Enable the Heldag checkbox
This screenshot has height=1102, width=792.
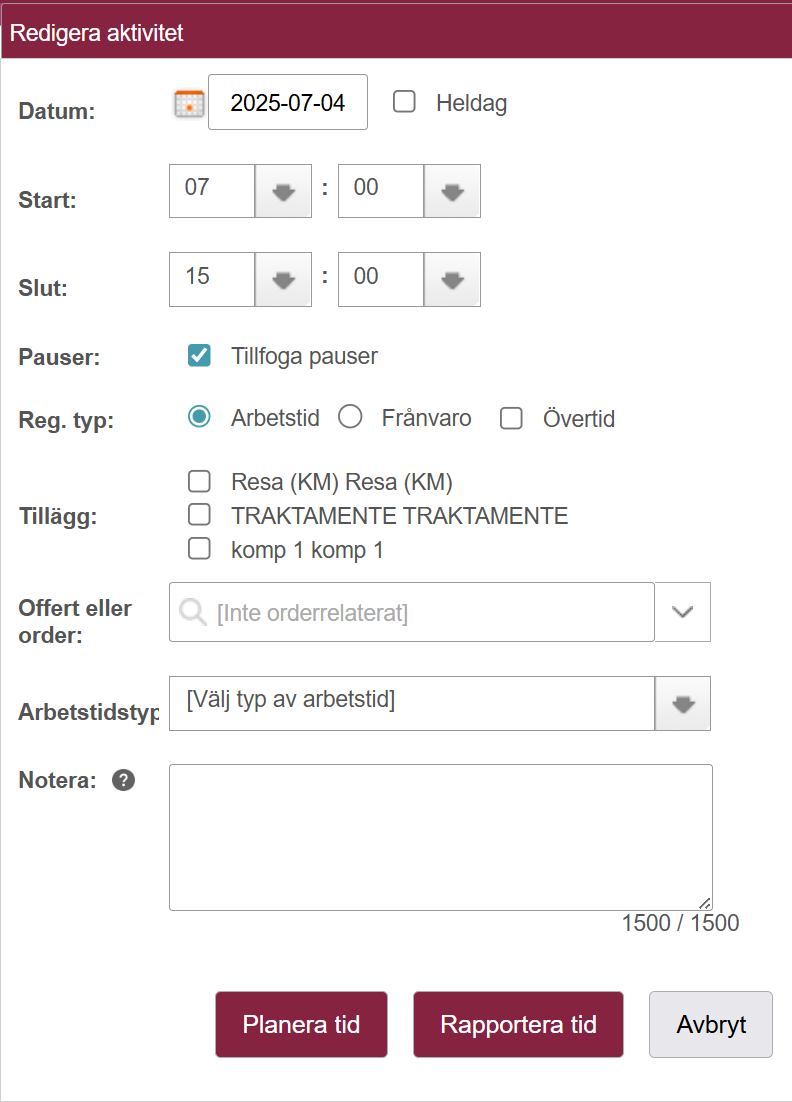[x=404, y=101]
